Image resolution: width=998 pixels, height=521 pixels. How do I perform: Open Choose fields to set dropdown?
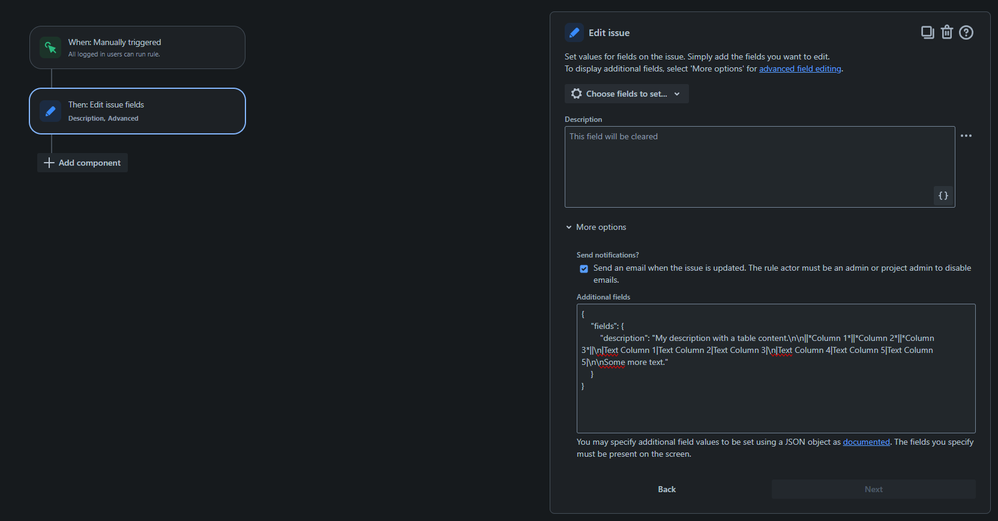626,94
